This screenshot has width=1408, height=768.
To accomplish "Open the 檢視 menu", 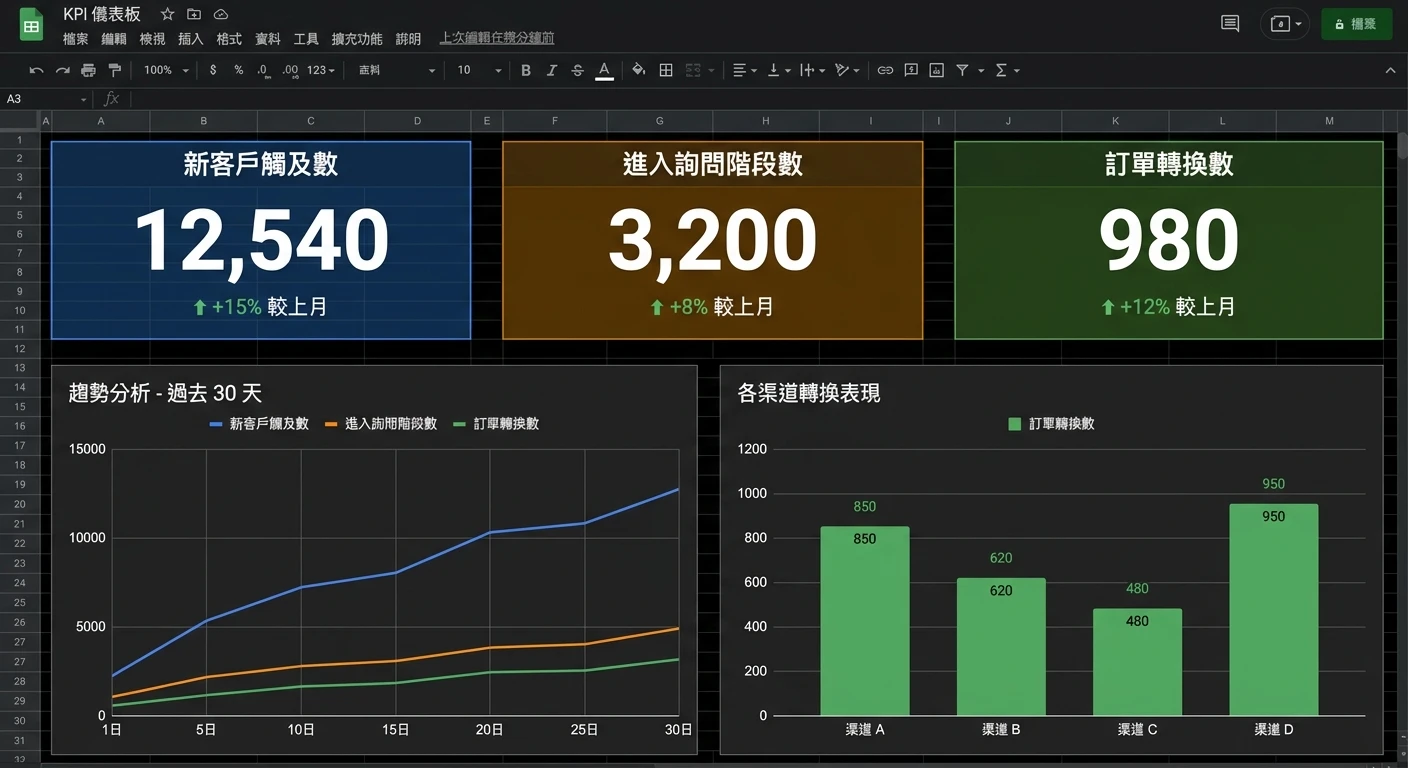I will (152, 39).
